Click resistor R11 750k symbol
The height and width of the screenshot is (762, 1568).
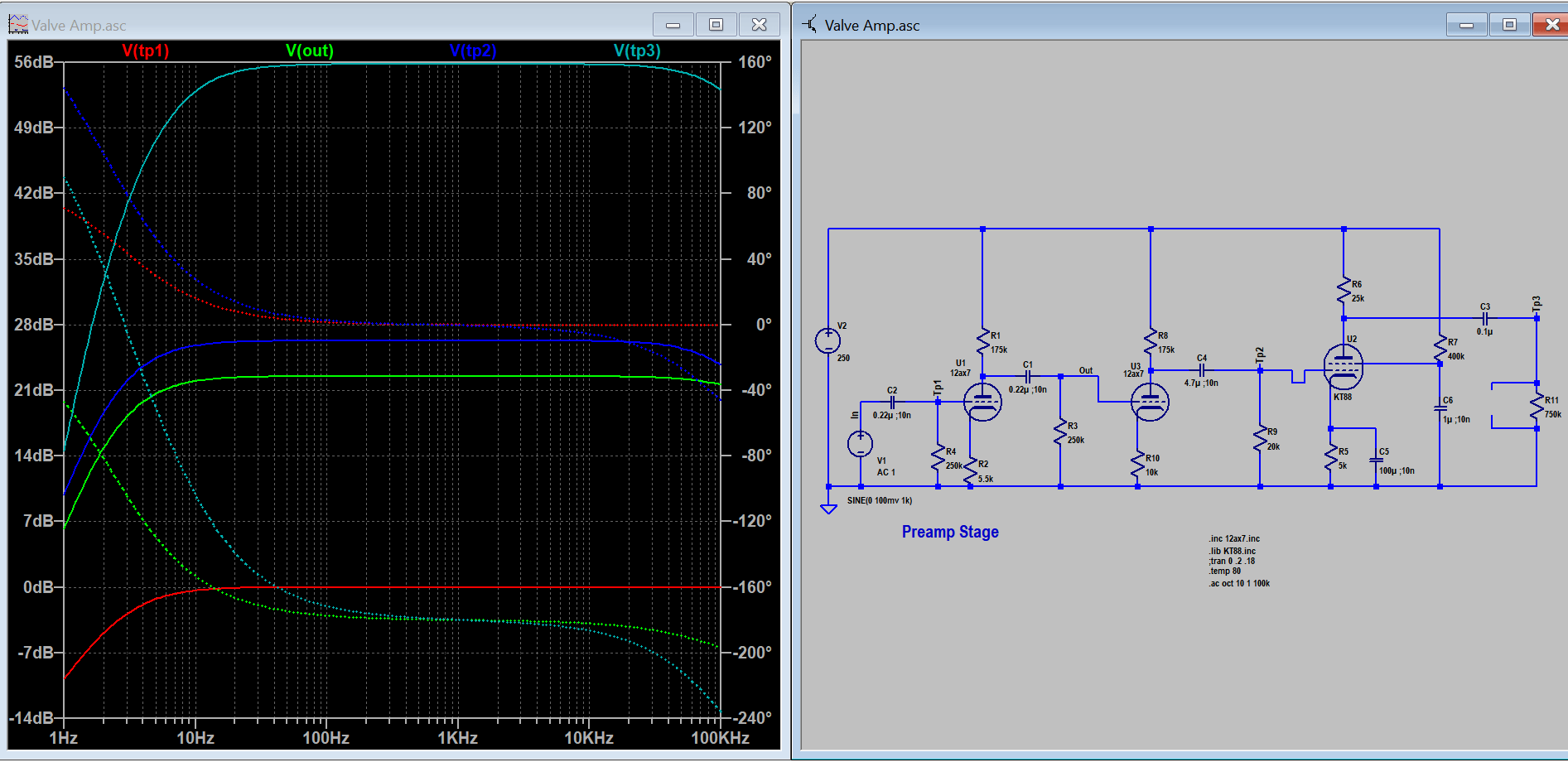point(1537,407)
